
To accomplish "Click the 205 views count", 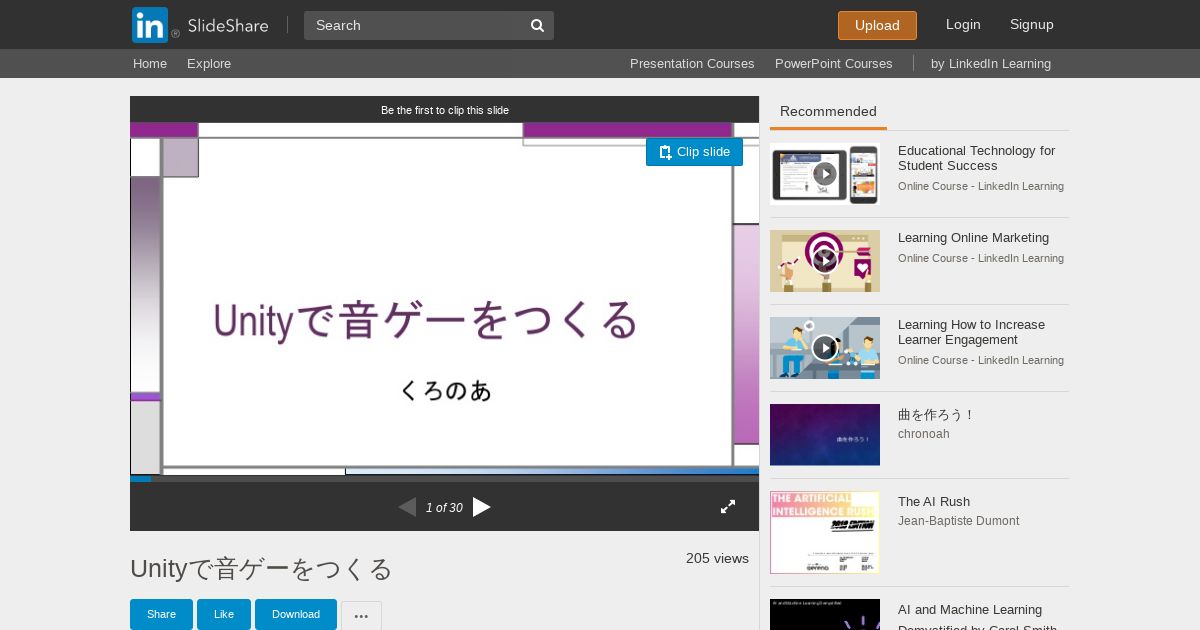I will pyautogui.click(x=717, y=558).
